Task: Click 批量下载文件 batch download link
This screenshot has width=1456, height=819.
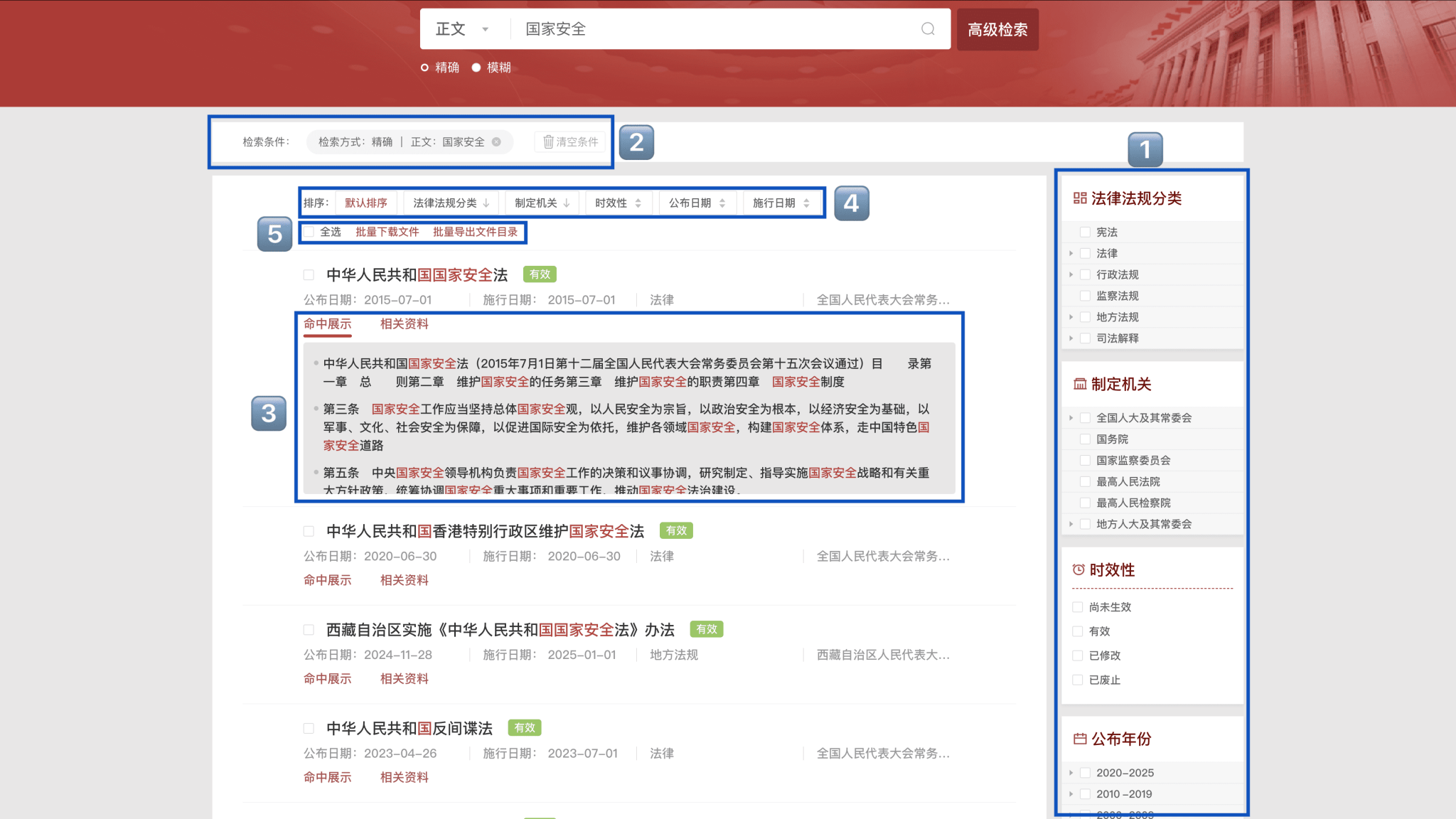Action: click(387, 232)
